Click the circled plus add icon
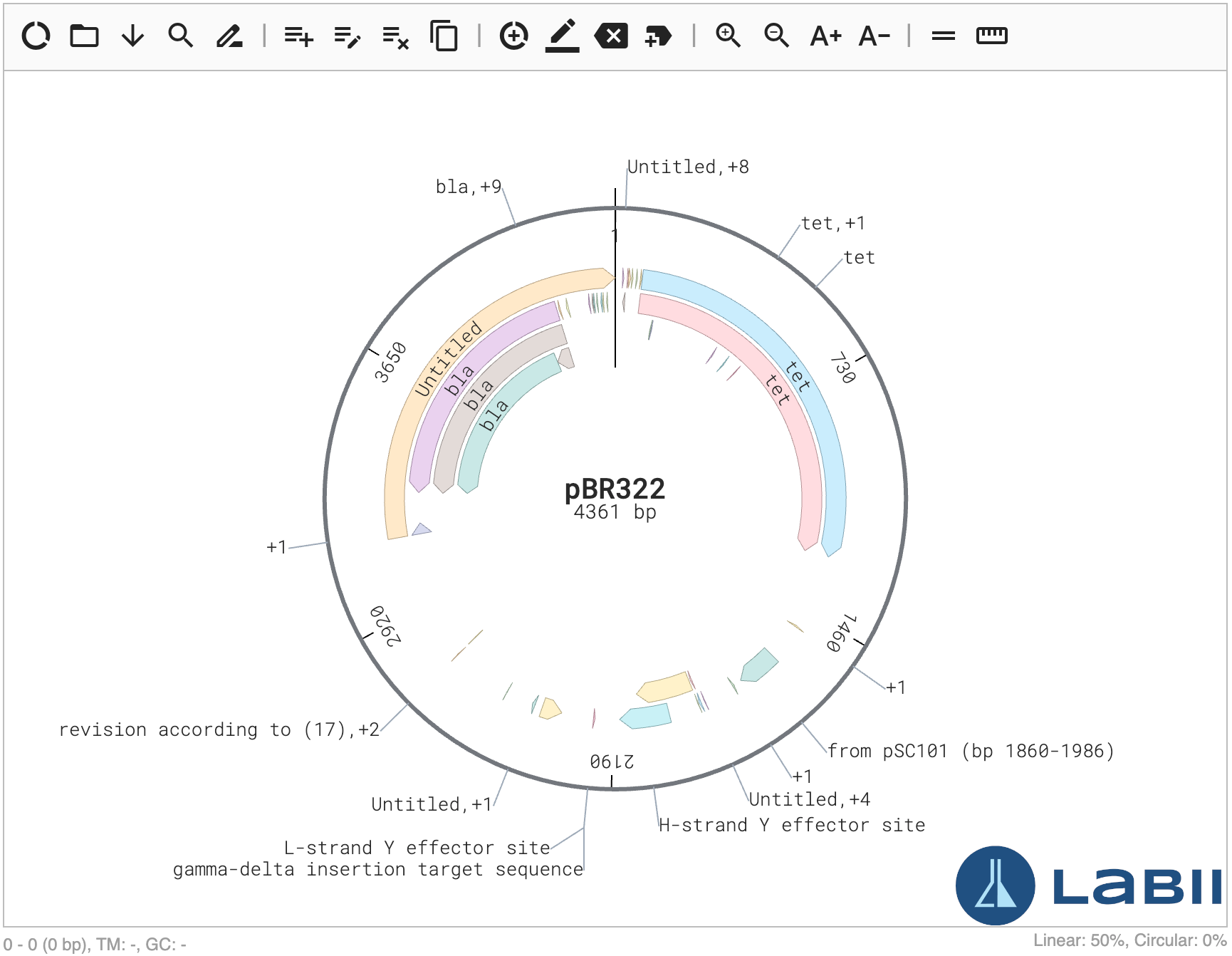Image resolution: width=1232 pixels, height=956 pixels. 513,36
